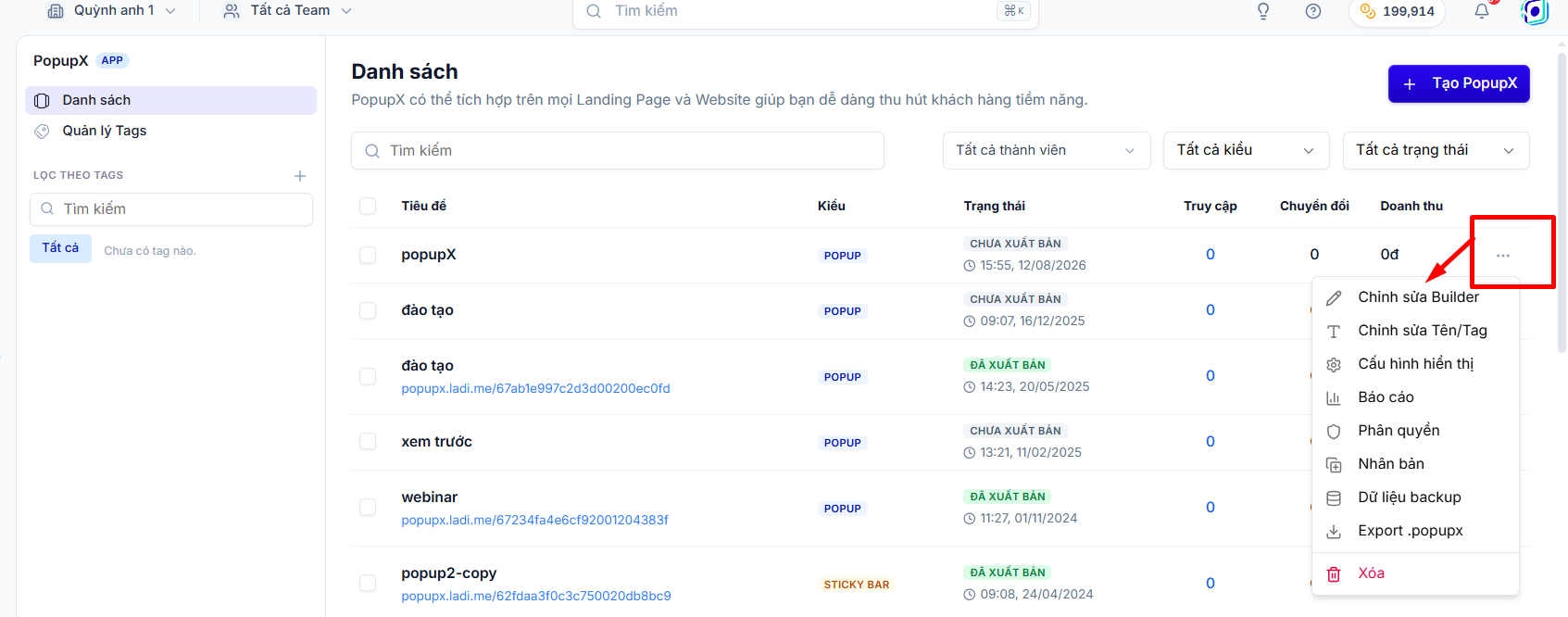Click ĐÃ XUẤT BẢN badge in webinar row
This screenshot has width=1568, height=617.
1008,497
